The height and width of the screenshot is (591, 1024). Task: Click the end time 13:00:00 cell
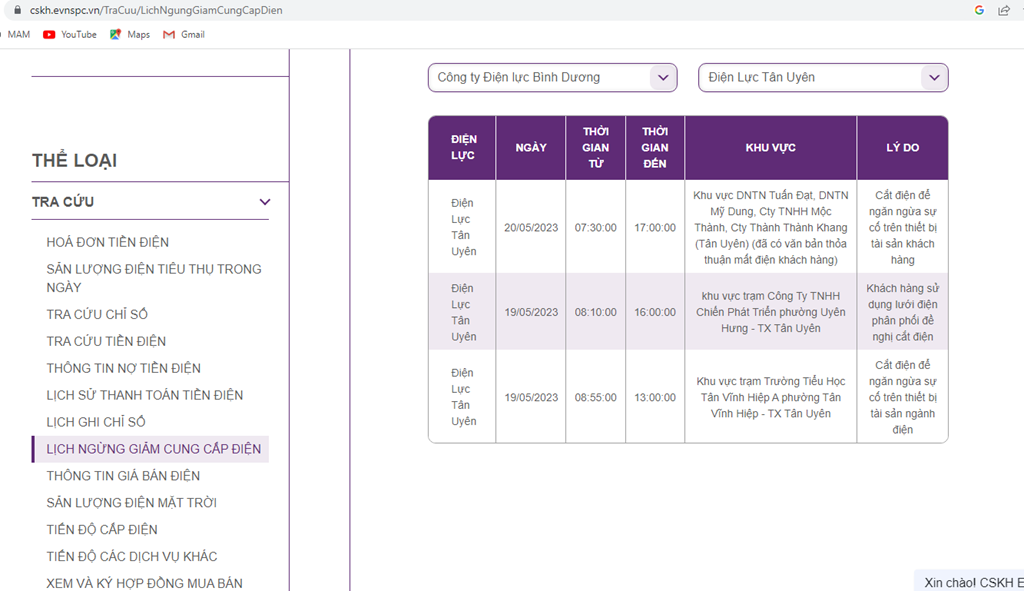tap(655, 397)
